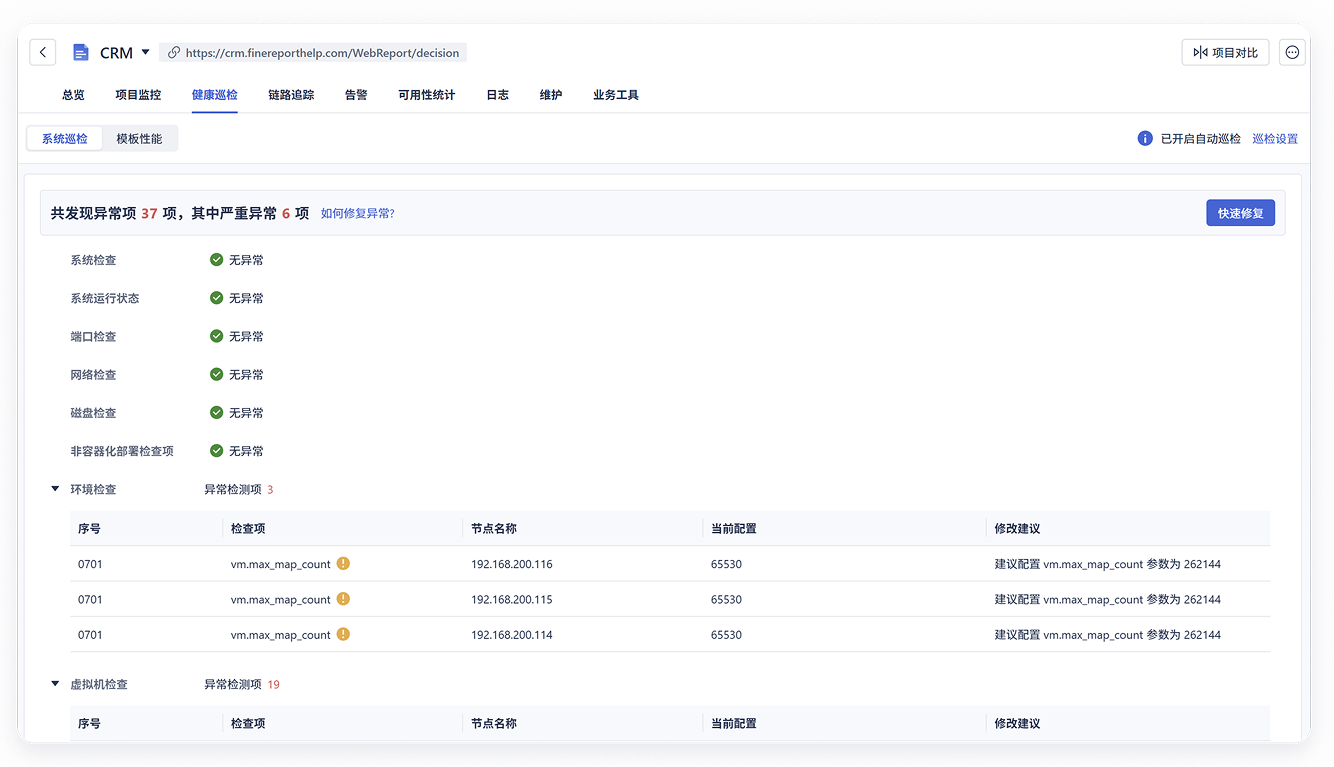The width and height of the screenshot is (1334, 767).
Task: Open the 可用性统计 tab
Action: click(426, 95)
